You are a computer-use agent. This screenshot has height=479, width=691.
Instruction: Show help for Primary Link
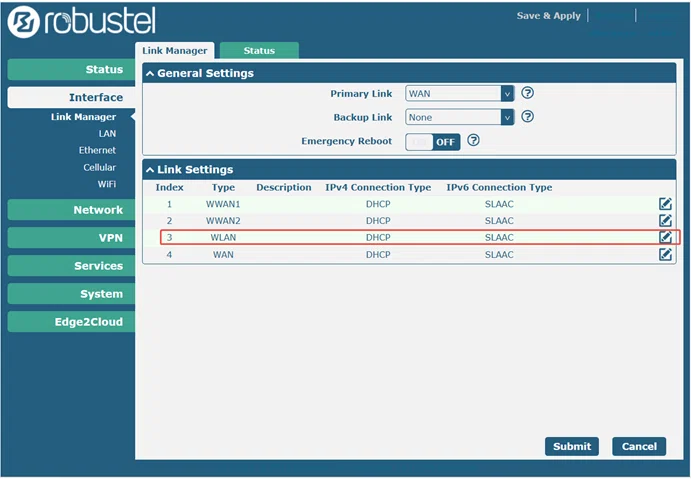click(x=528, y=93)
